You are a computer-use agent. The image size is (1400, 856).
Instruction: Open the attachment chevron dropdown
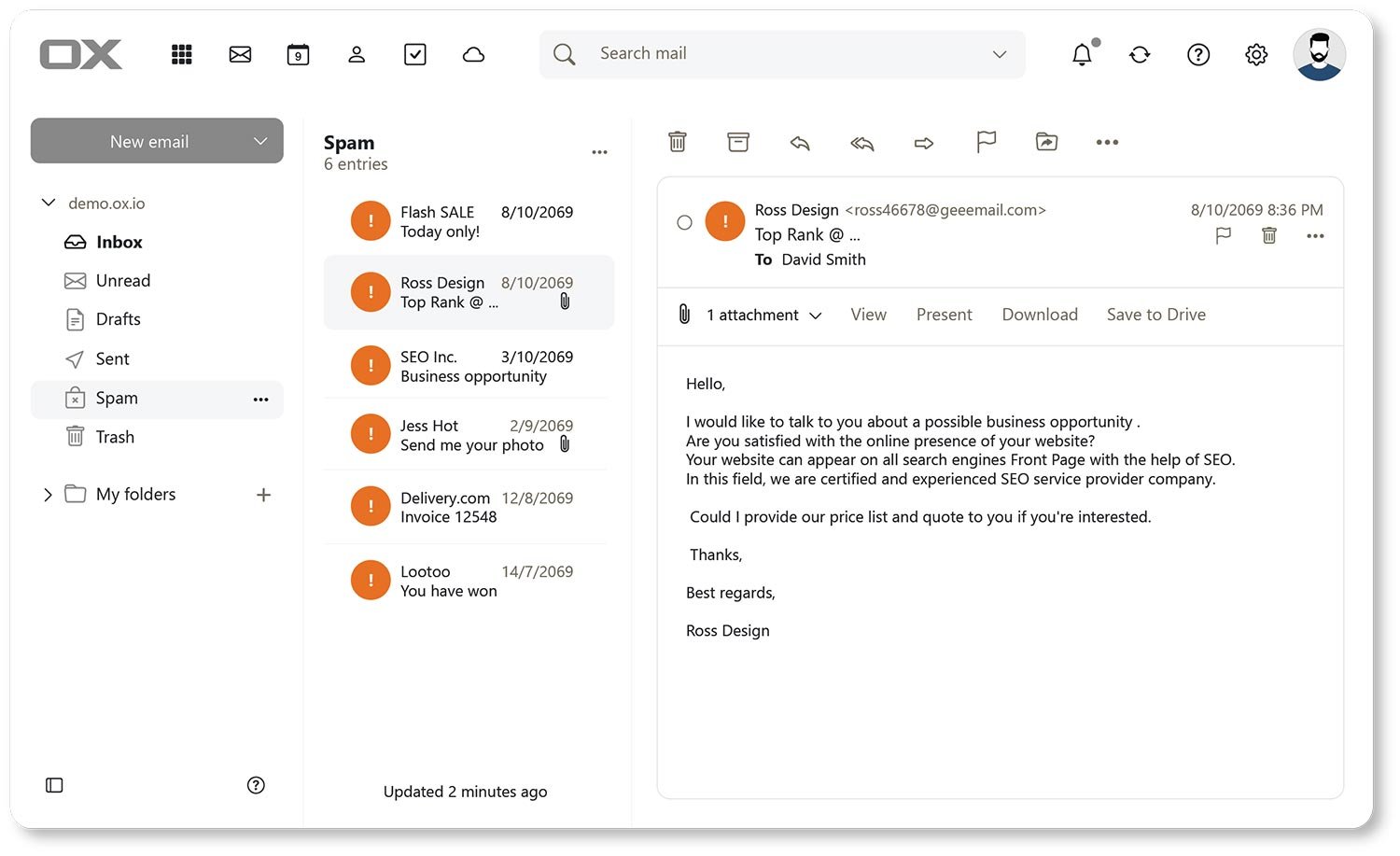pyautogui.click(x=817, y=316)
